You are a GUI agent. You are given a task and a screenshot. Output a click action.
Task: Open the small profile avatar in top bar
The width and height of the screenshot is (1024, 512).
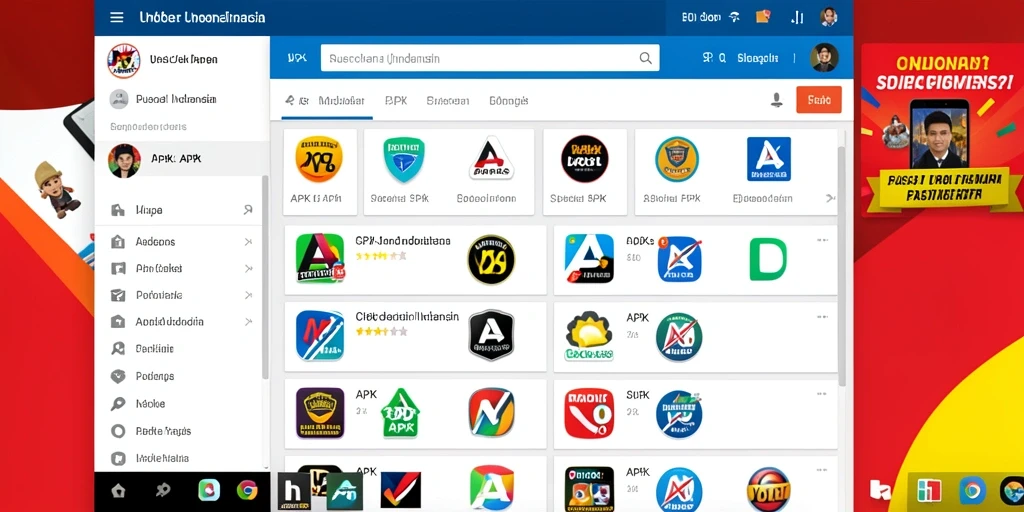tap(829, 18)
